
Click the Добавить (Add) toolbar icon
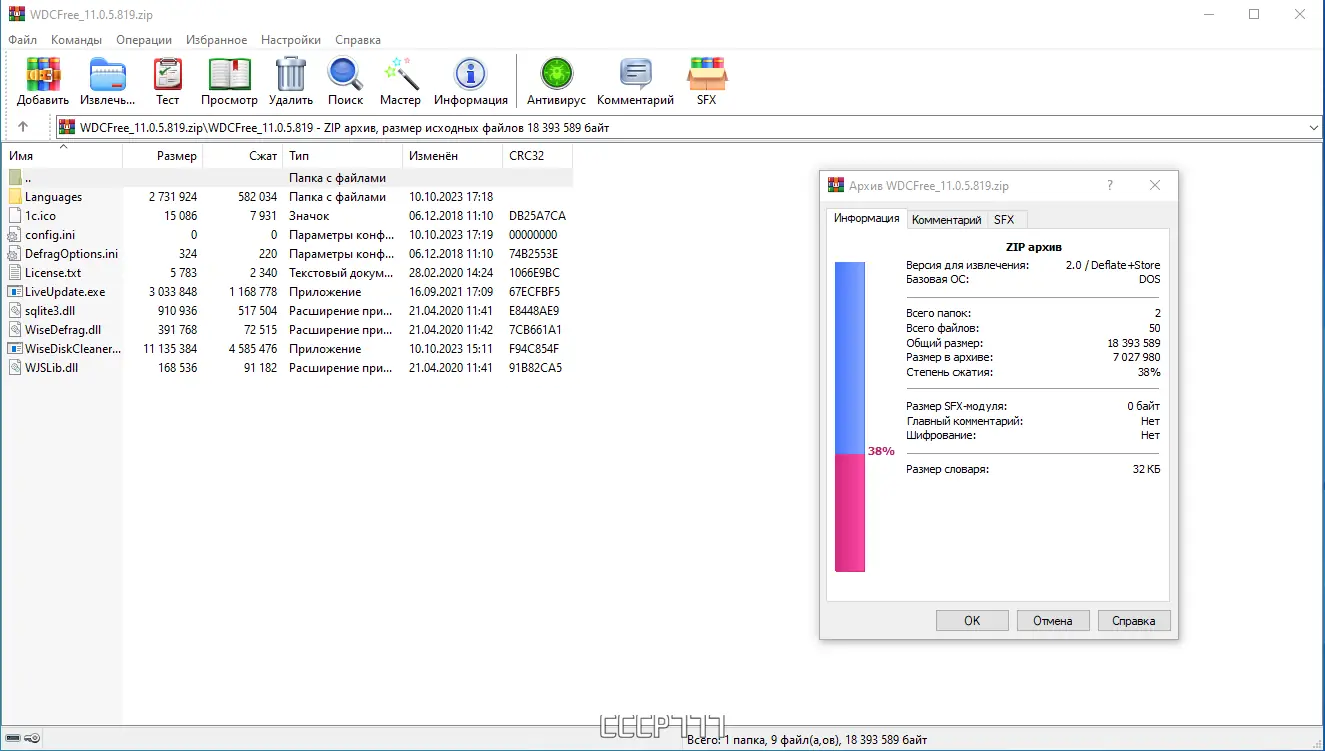tap(43, 74)
